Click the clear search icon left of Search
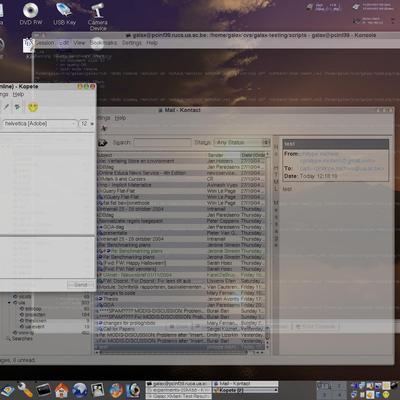This screenshot has width=400, height=400. [x=103, y=143]
